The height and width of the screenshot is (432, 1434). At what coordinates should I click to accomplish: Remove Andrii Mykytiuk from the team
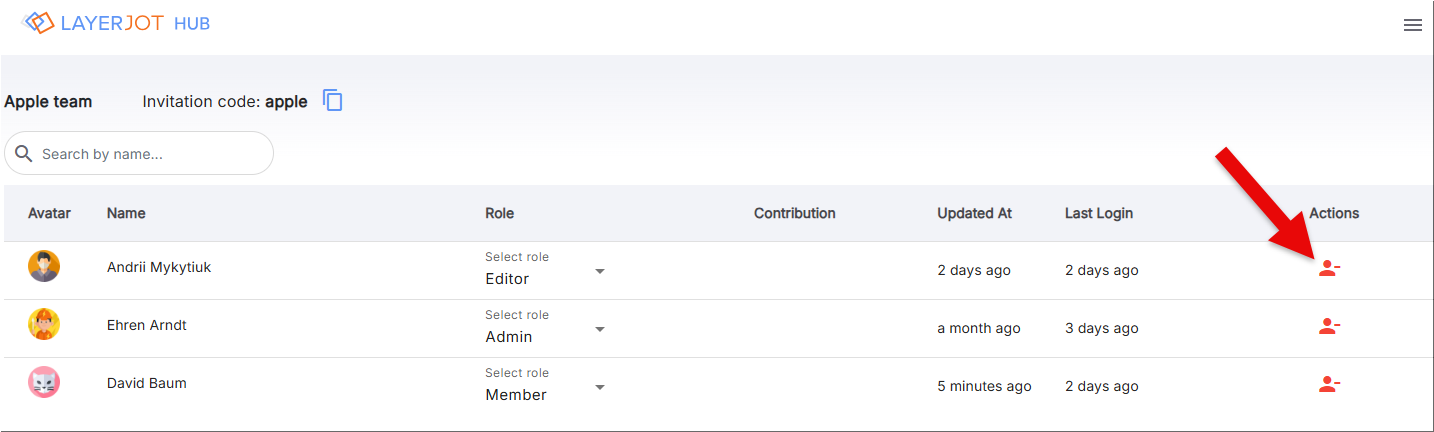1328,268
